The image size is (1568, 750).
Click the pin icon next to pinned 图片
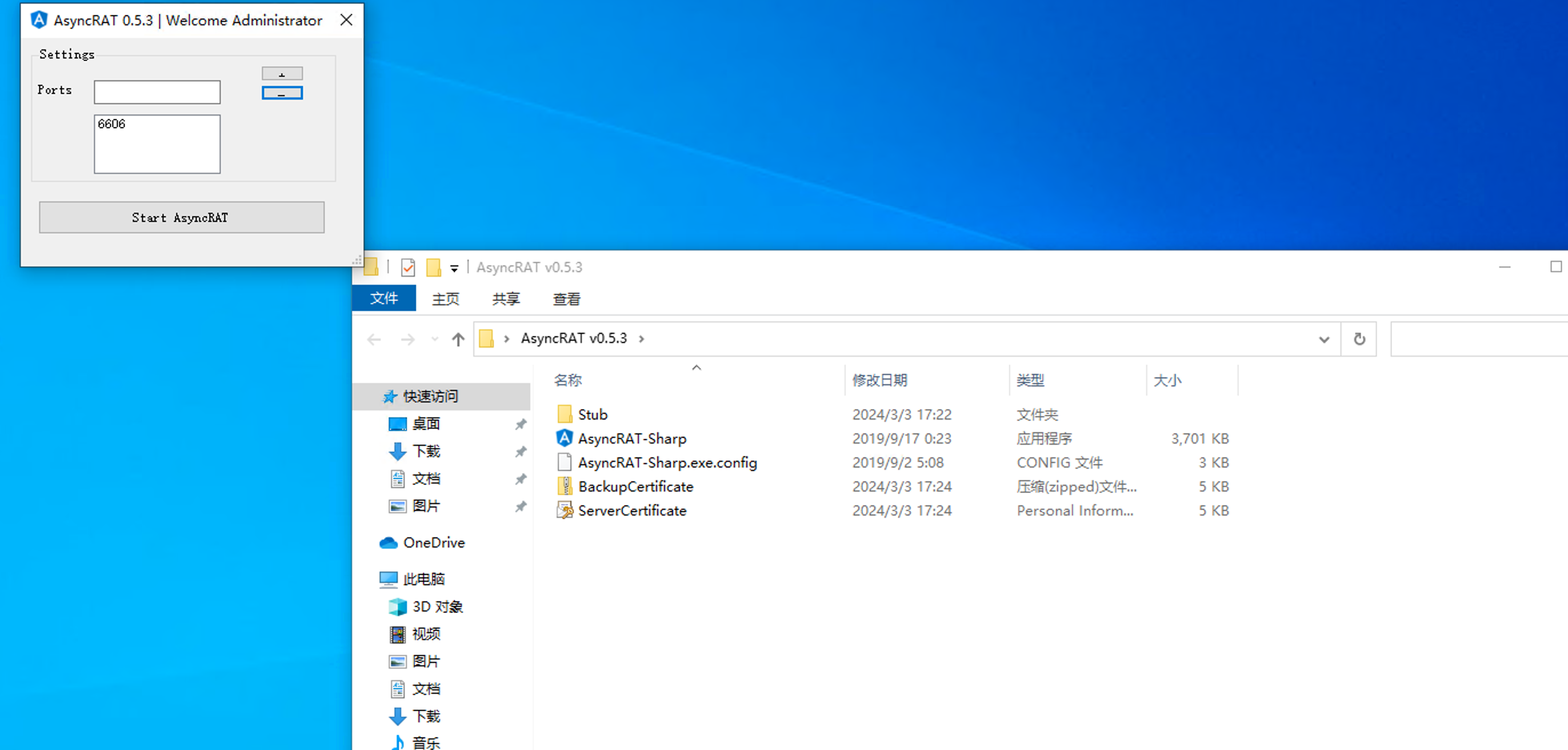click(x=521, y=506)
